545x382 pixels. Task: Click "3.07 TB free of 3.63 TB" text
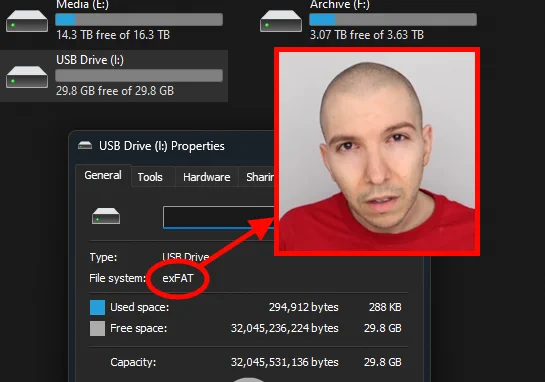pyautogui.click(x=367, y=35)
